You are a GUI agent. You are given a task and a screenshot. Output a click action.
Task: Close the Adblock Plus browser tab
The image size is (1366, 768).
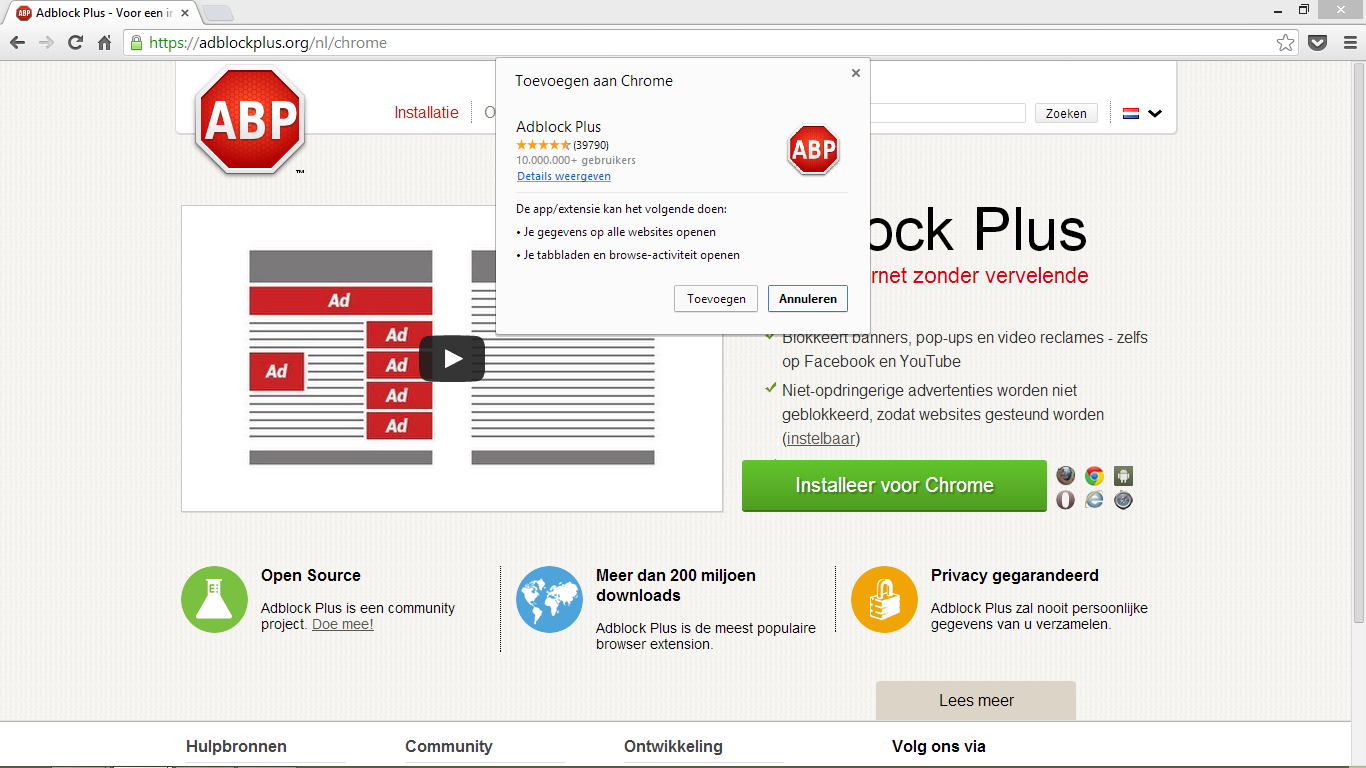pos(185,13)
